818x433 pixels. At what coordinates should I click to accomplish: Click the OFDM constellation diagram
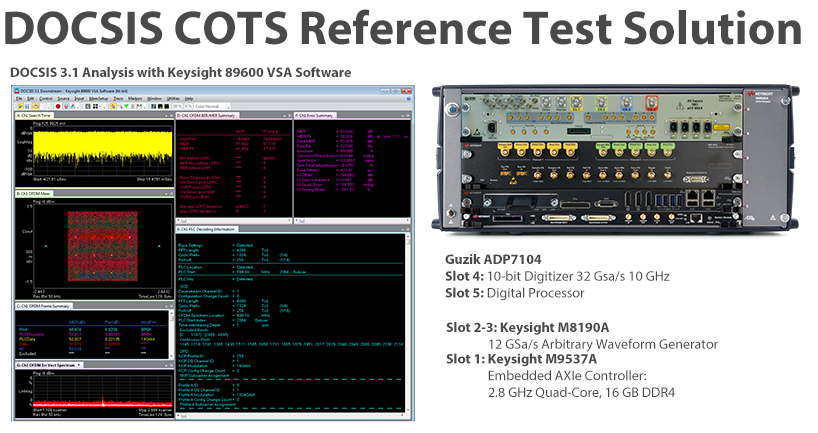click(102, 245)
